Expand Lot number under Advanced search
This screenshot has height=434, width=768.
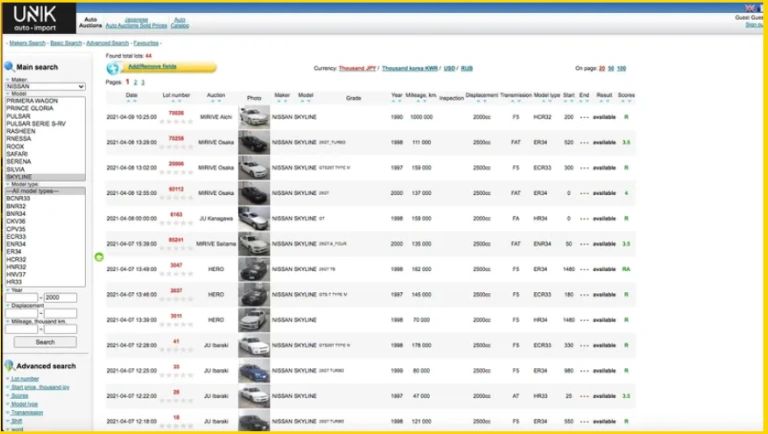(25, 379)
